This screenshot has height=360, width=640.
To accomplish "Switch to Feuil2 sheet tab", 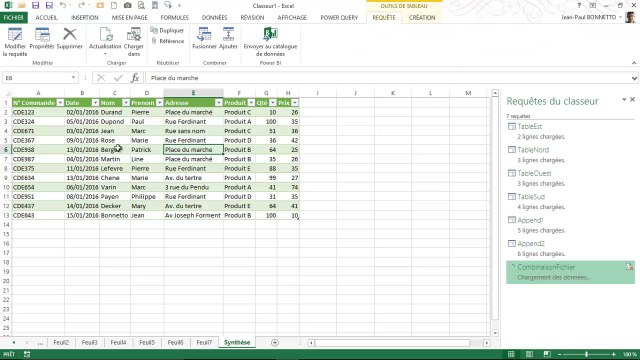I will [x=61, y=342].
